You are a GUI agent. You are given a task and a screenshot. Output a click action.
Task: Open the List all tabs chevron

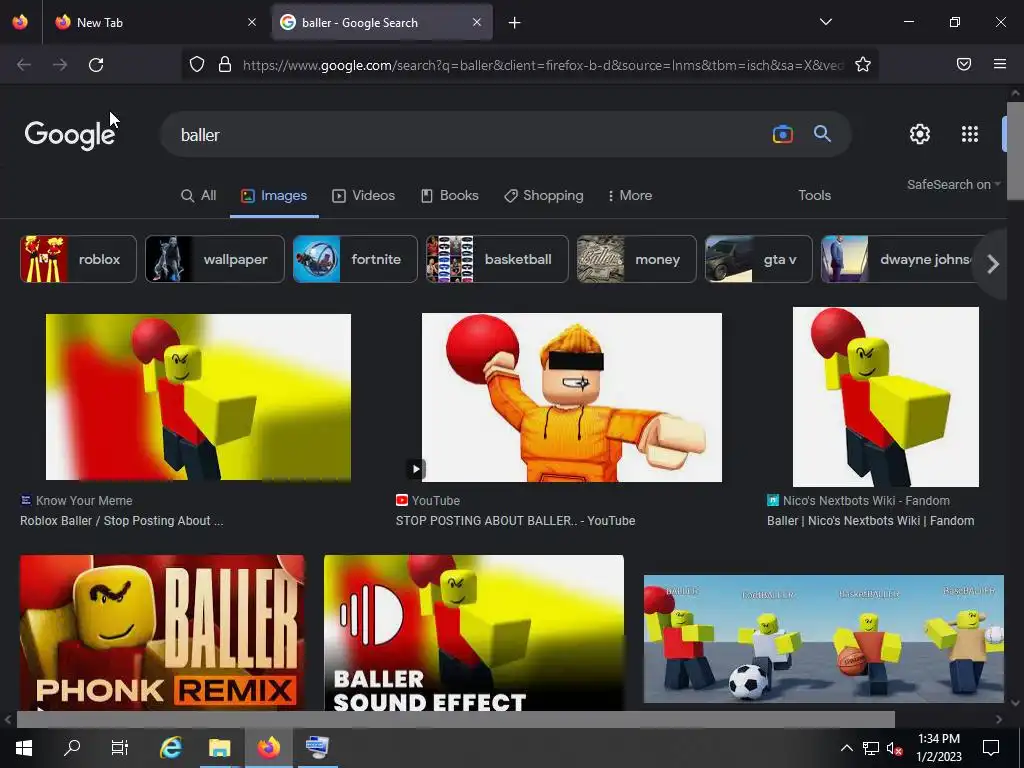[x=825, y=22]
